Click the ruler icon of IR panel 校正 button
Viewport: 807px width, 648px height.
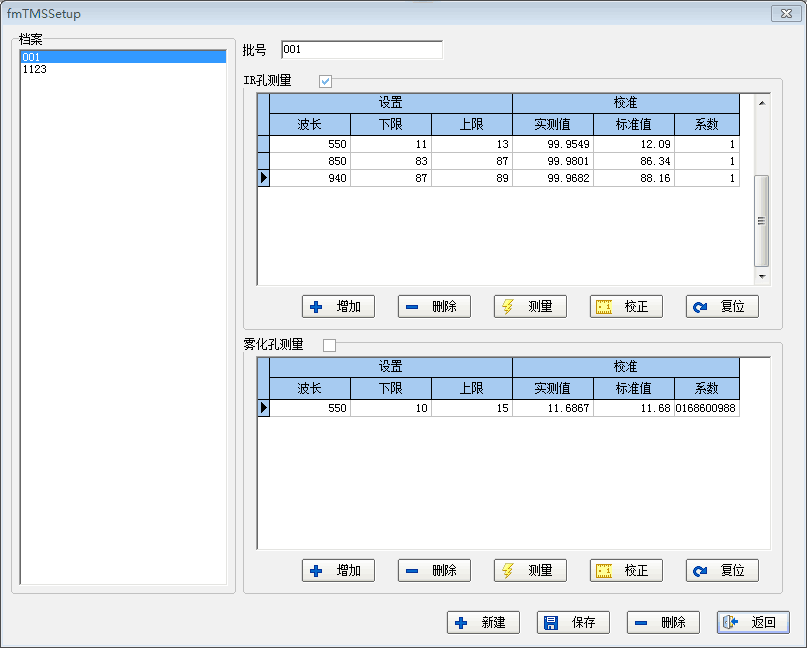coord(604,307)
